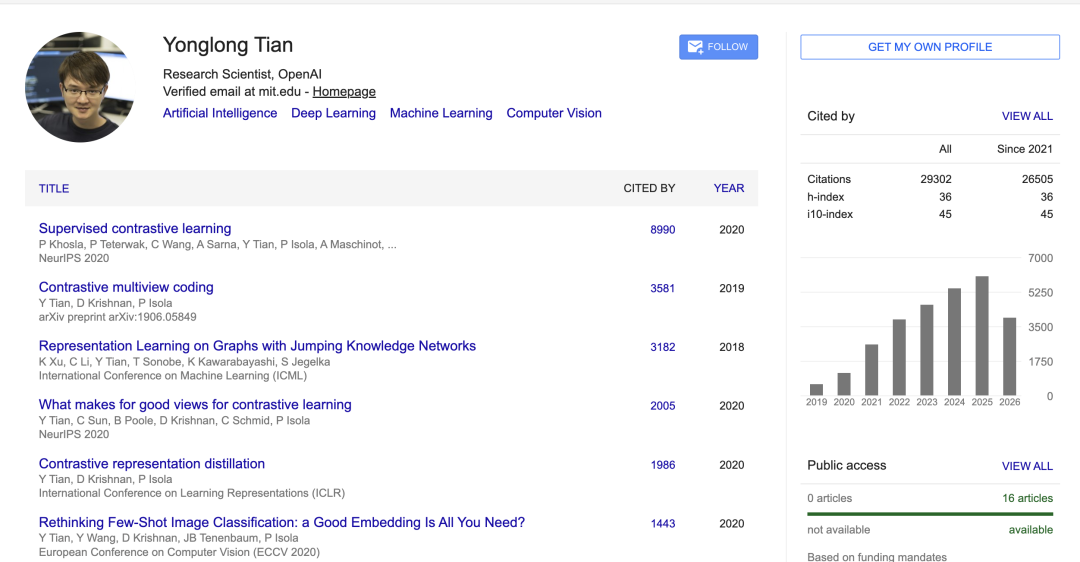Click View All next to Public access
Viewport: 1080px width, 562px height.
pyautogui.click(x=1027, y=466)
